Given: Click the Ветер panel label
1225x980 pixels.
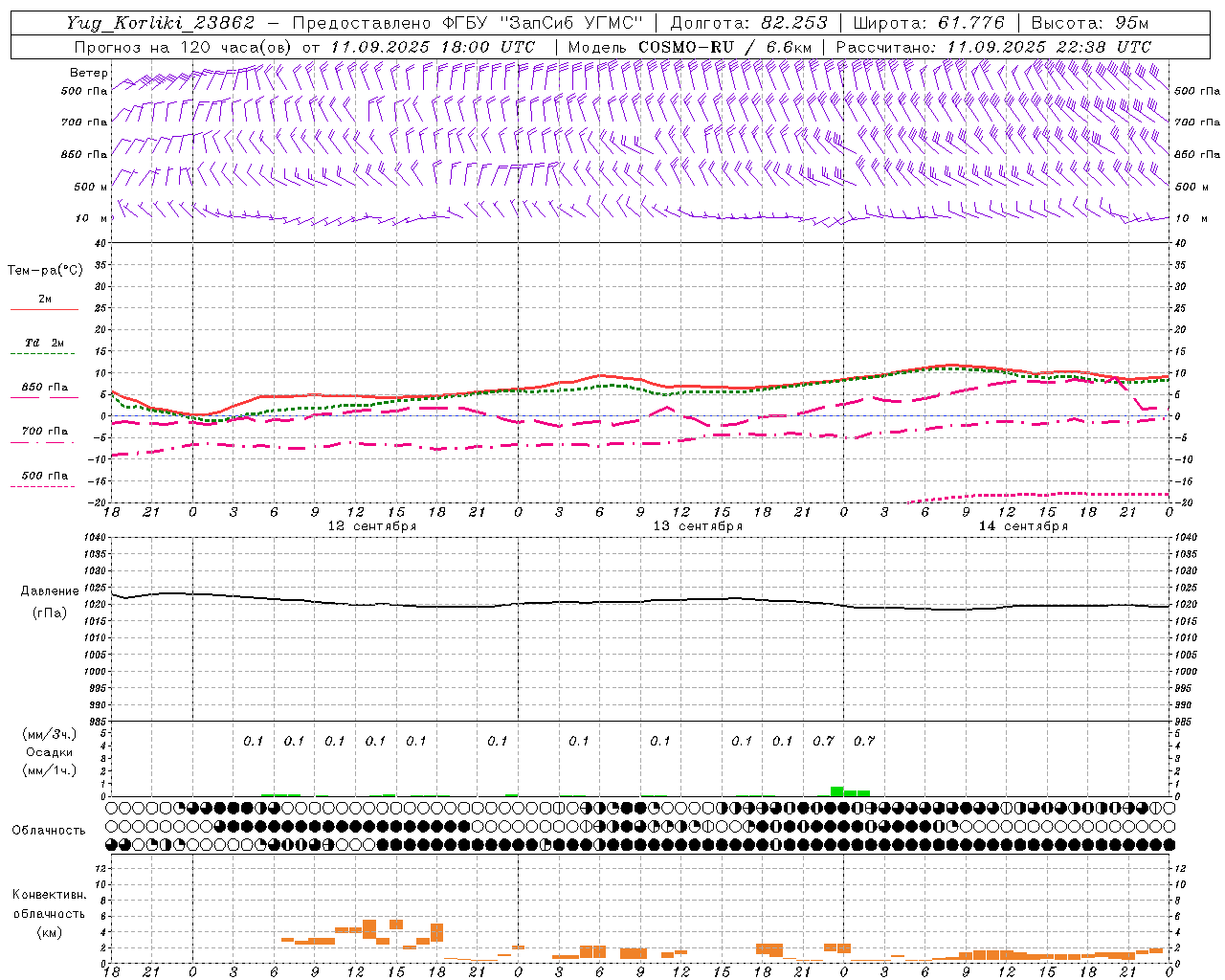Looking at the screenshot, I should click(88, 73).
